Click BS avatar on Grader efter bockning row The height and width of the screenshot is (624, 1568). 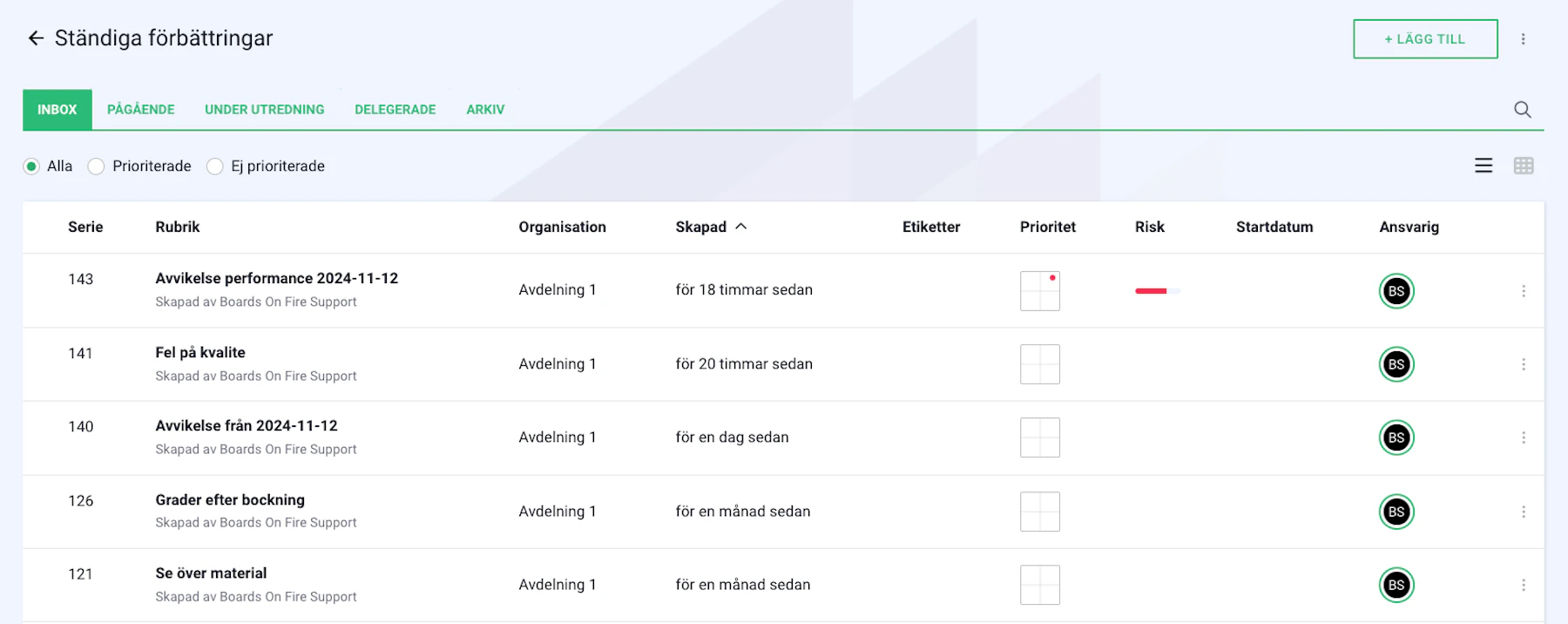tap(1396, 512)
